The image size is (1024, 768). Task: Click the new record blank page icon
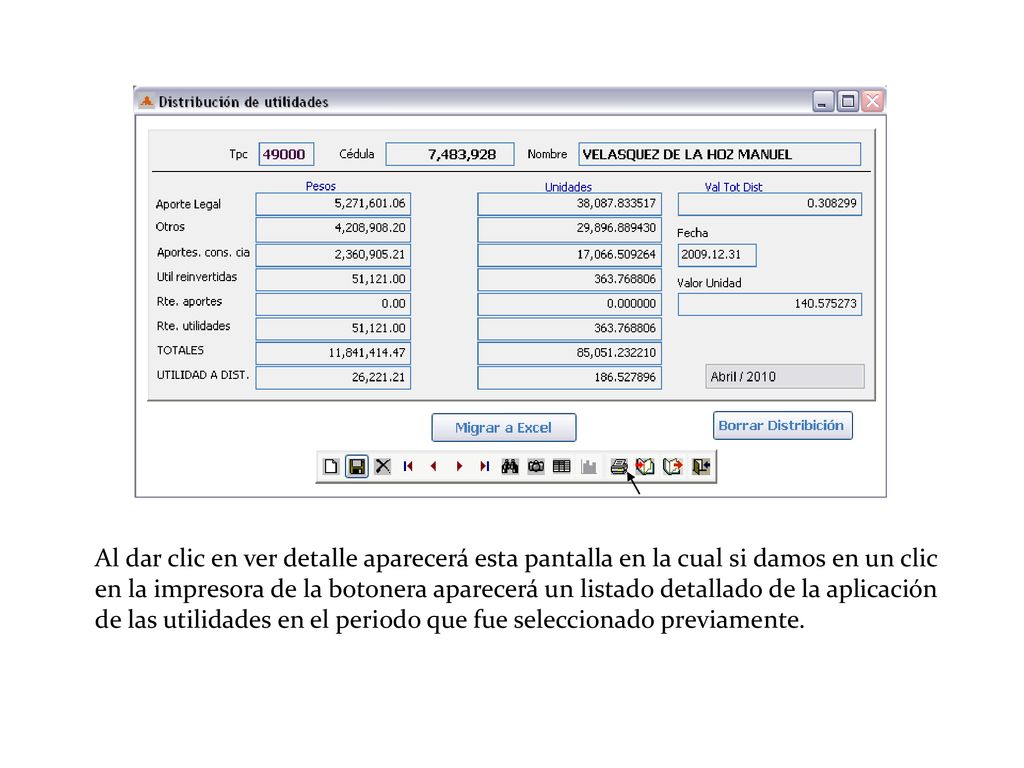(x=331, y=466)
